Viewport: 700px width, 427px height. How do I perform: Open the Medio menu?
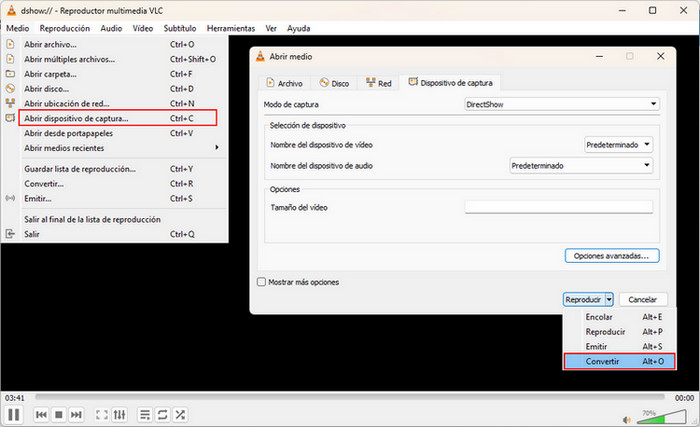pyautogui.click(x=17, y=28)
